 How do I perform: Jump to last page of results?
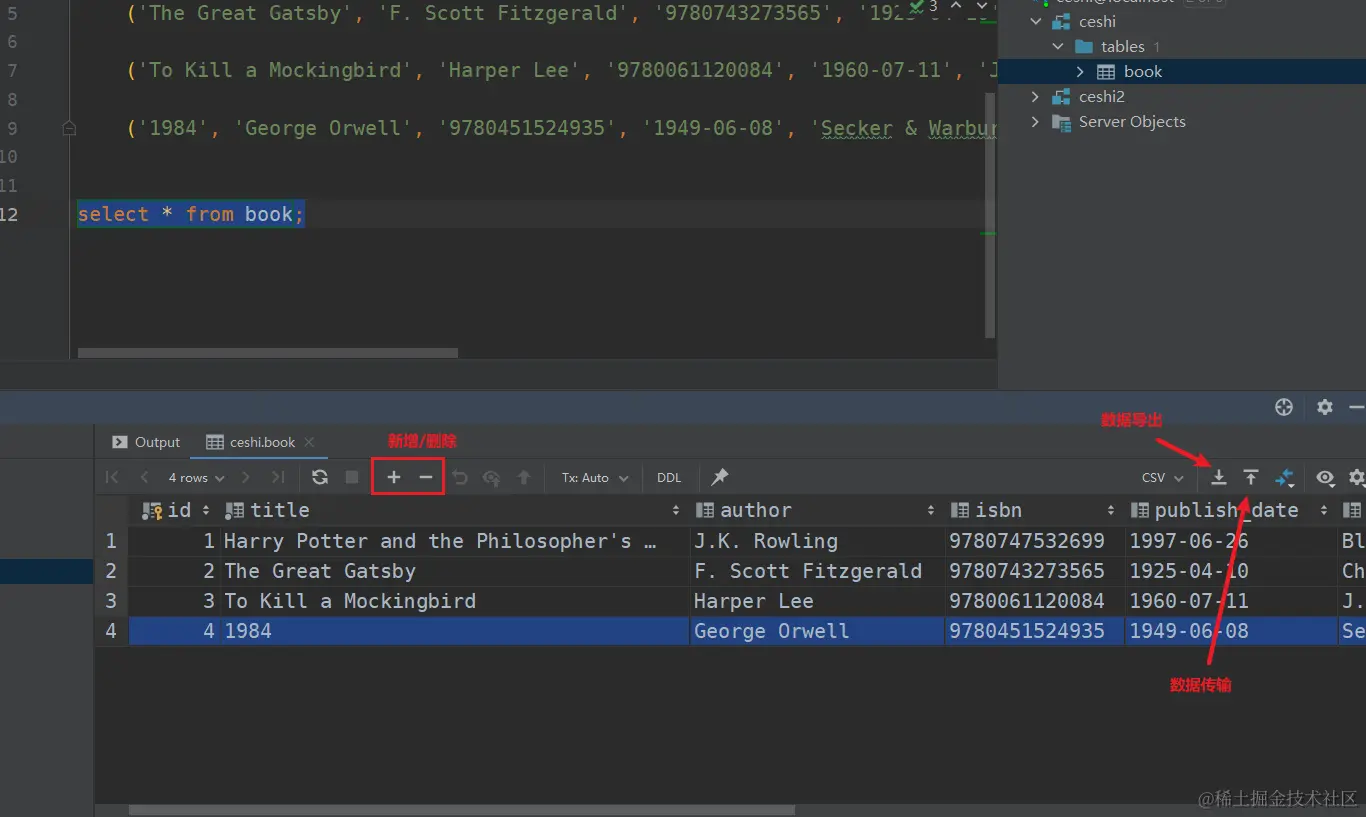point(278,478)
